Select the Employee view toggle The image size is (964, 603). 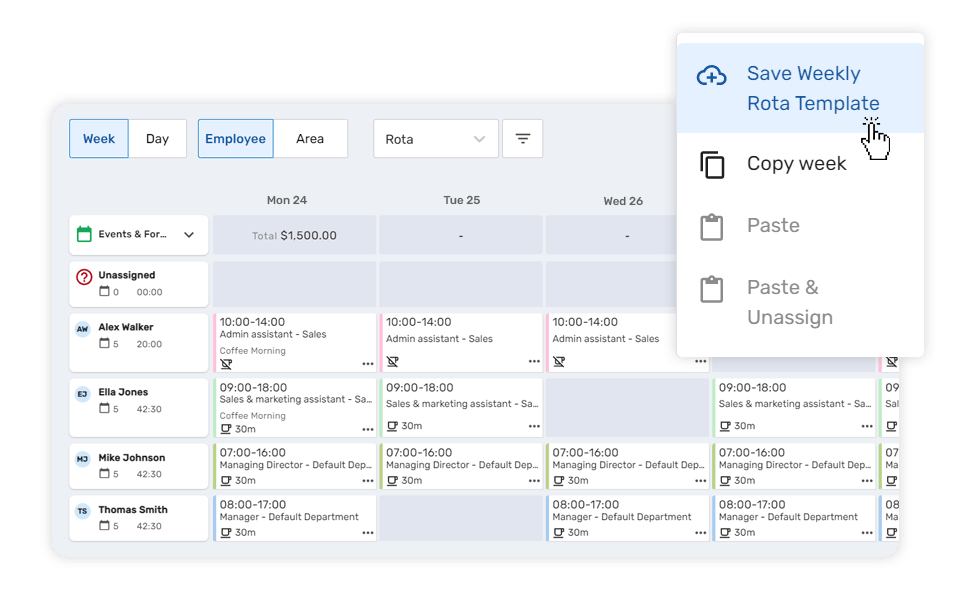235,138
